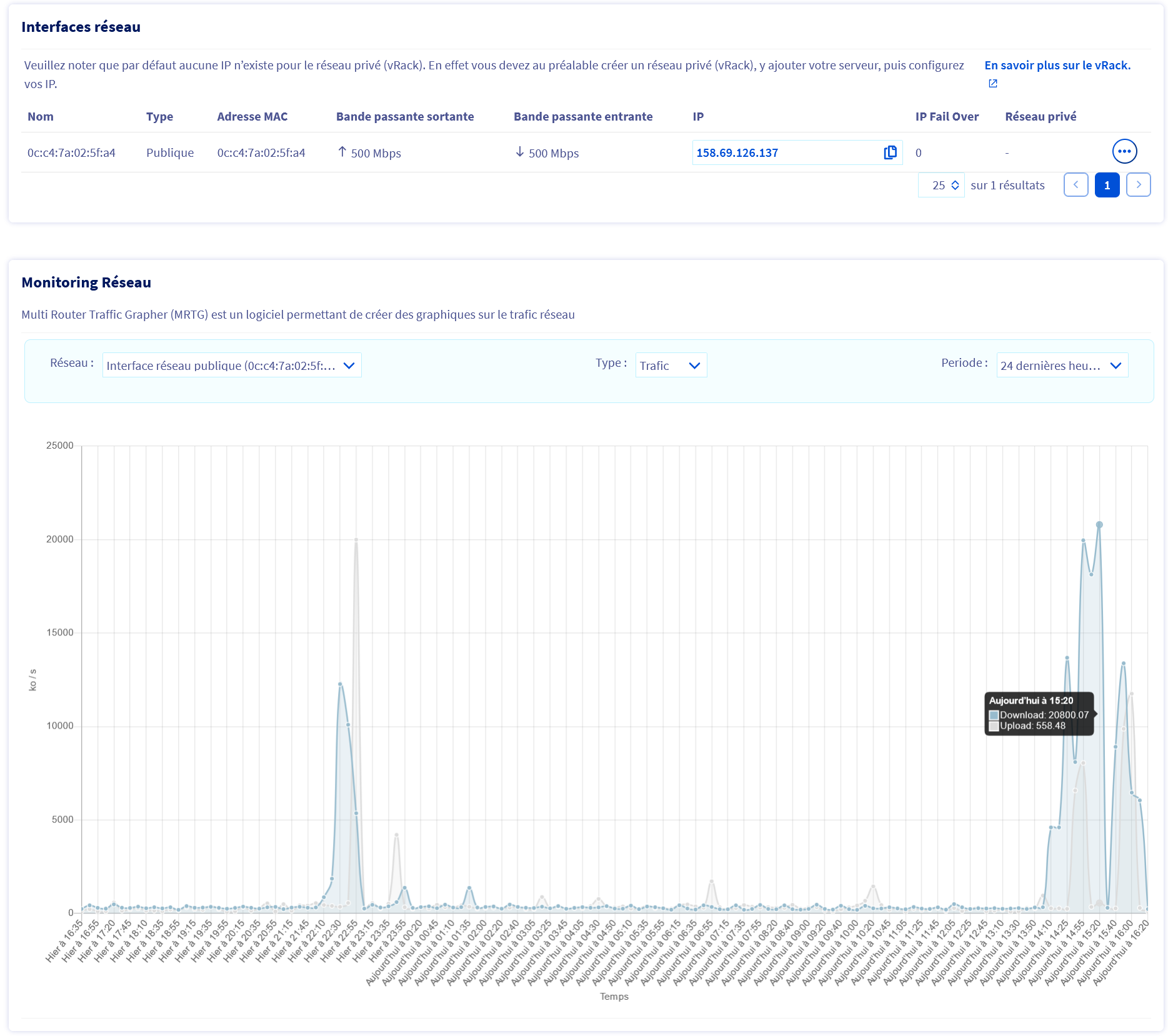Image resolution: width=1168 pixels, height=1036 pixels.
Task: Select page 1 of results
Action: click(1107, 185)
